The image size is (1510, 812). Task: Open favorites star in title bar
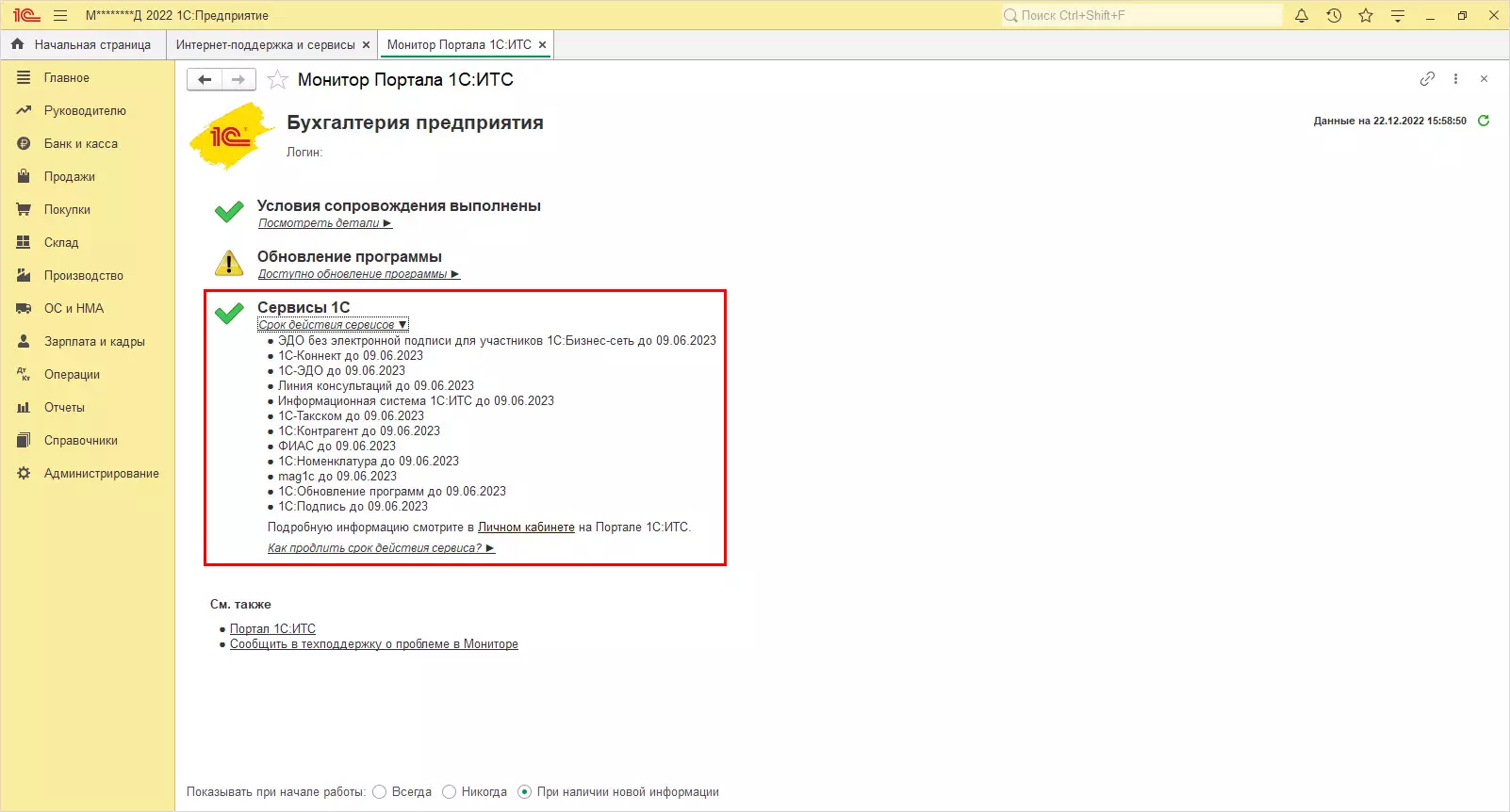pos(1366,15)
